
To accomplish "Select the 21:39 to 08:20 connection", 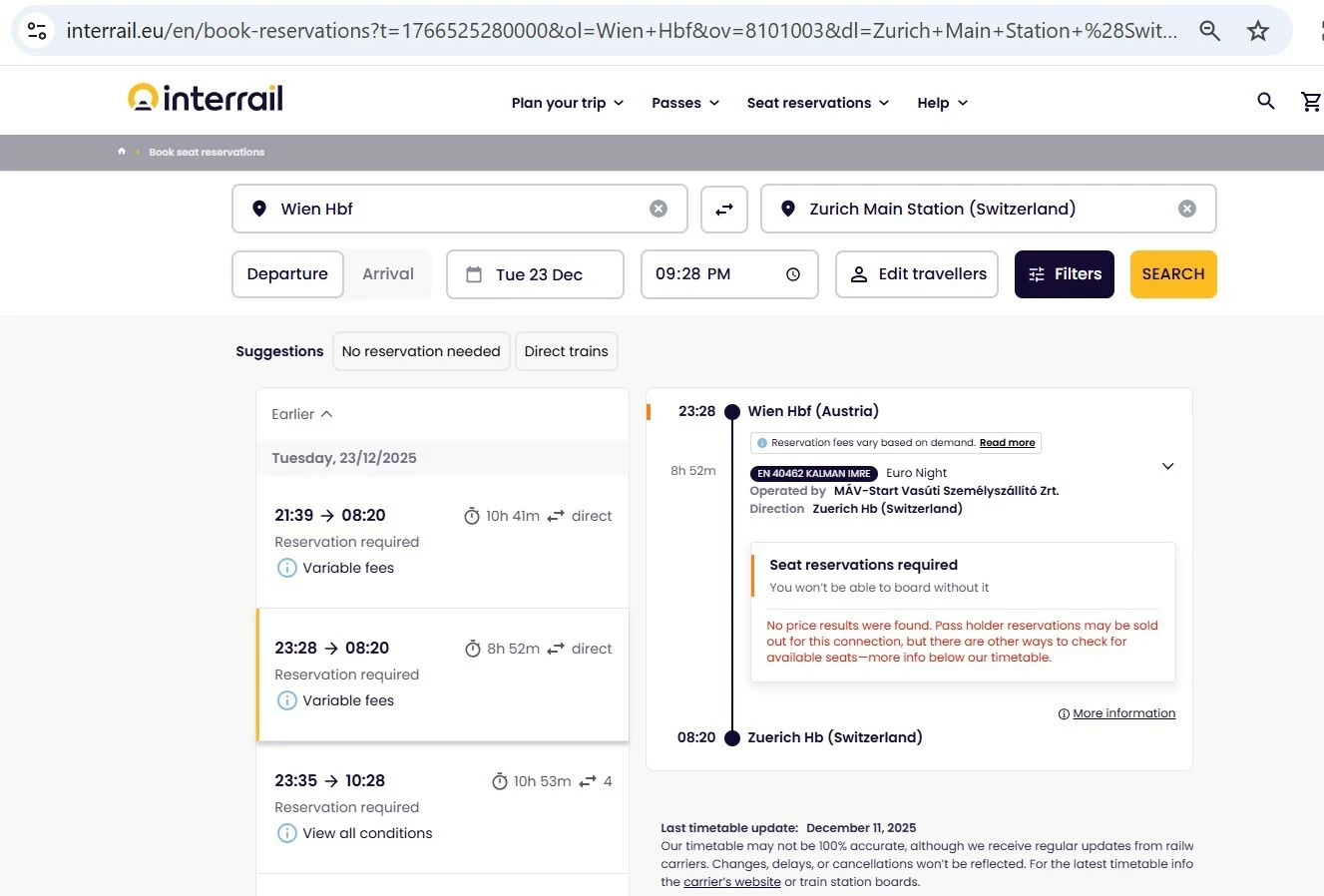I will pyautogui.click(x=443, y=542).
